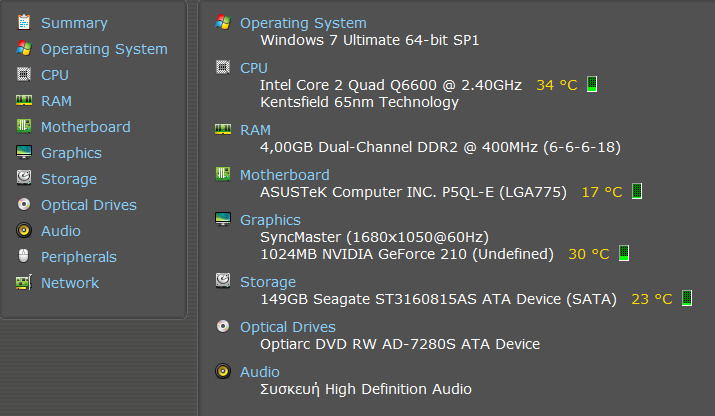Go to Graphics section in sidebar
The width and height of the screenshot is (715, 416).
(x=71, y=153)
